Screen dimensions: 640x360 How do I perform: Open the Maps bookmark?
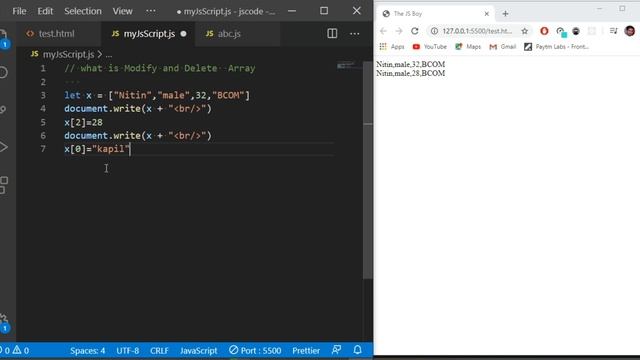[x=468, y=47]
